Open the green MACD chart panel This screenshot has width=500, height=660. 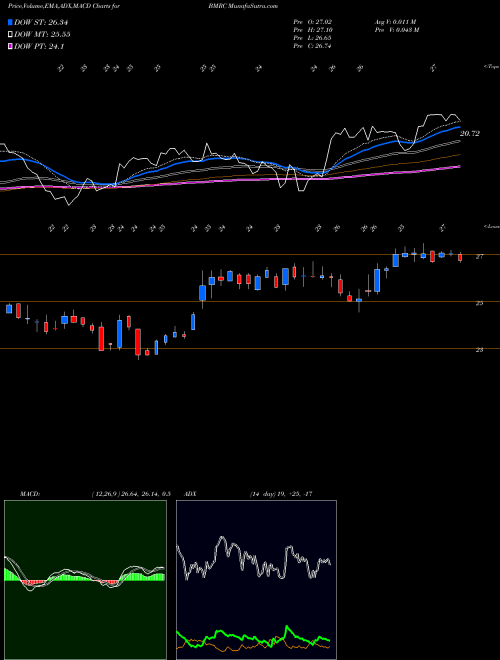tap(85, 580)
